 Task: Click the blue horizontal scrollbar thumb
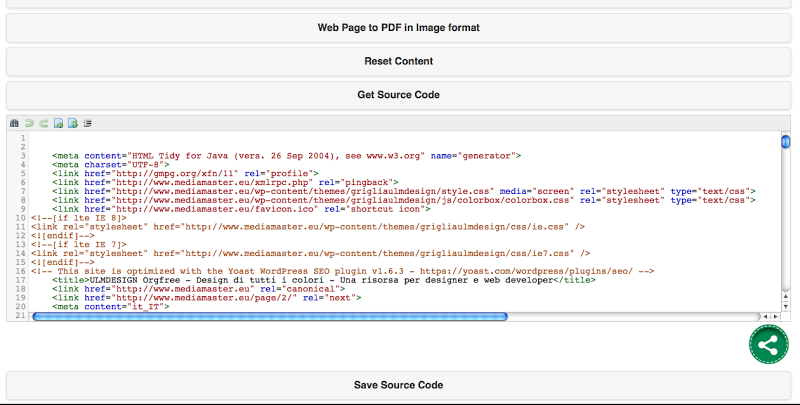click(270, 316)
